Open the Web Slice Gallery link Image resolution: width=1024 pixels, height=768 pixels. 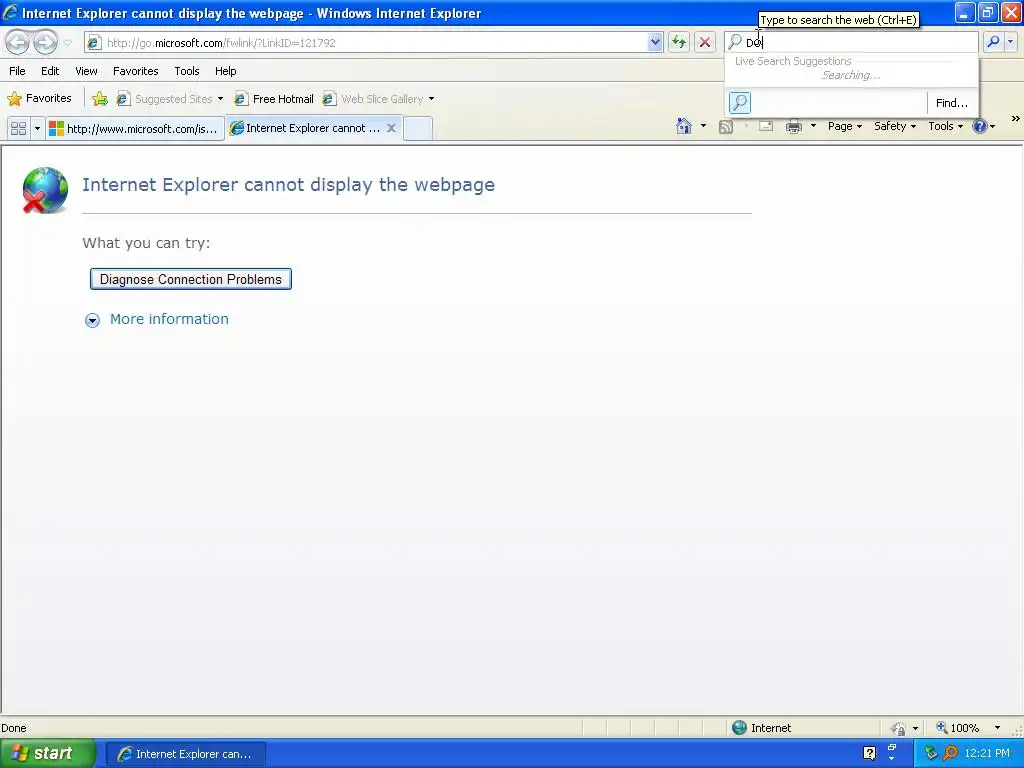point(374,99)
